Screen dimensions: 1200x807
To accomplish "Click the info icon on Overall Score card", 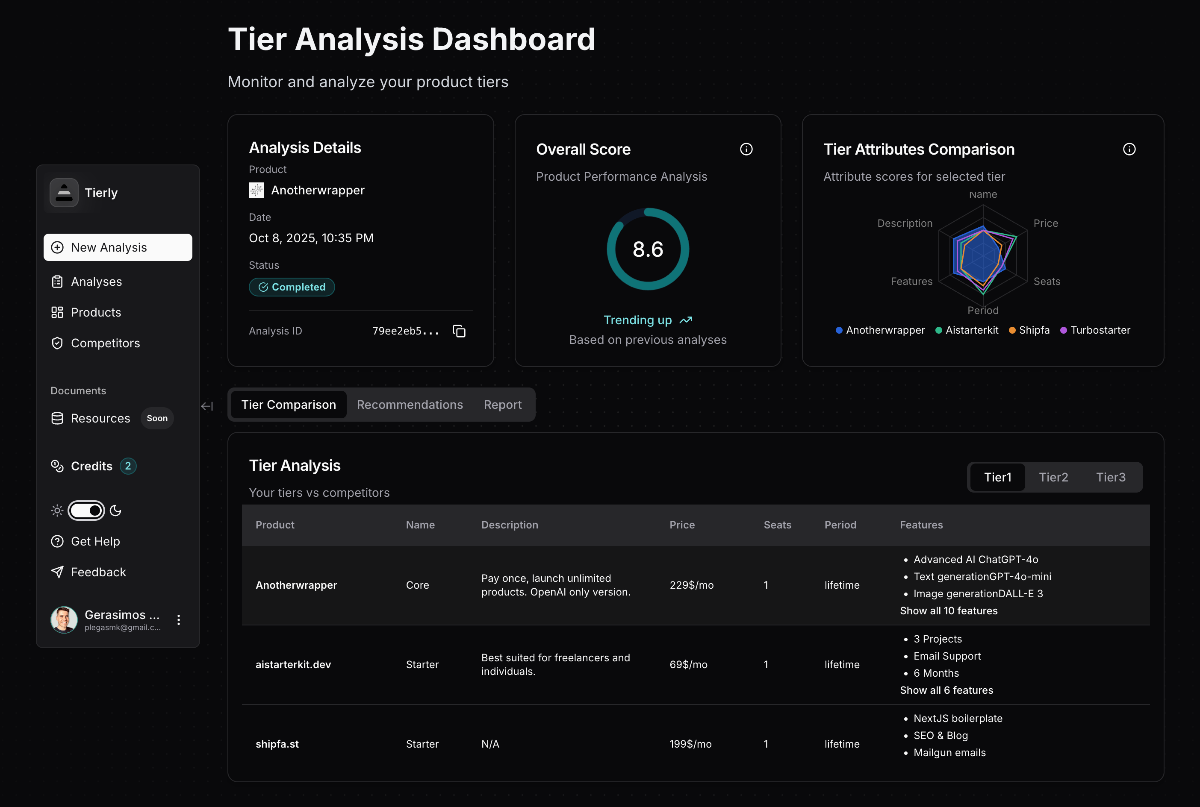I will pos(746,148).
